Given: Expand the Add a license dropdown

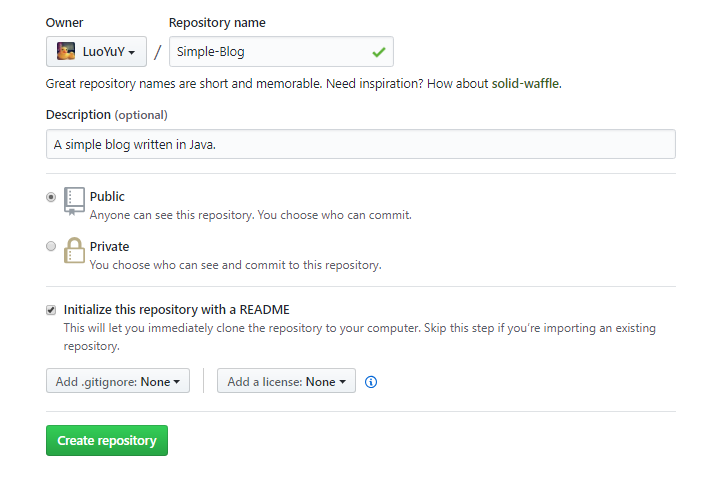Looking at the screenshot, I should [x=286, y=381].
